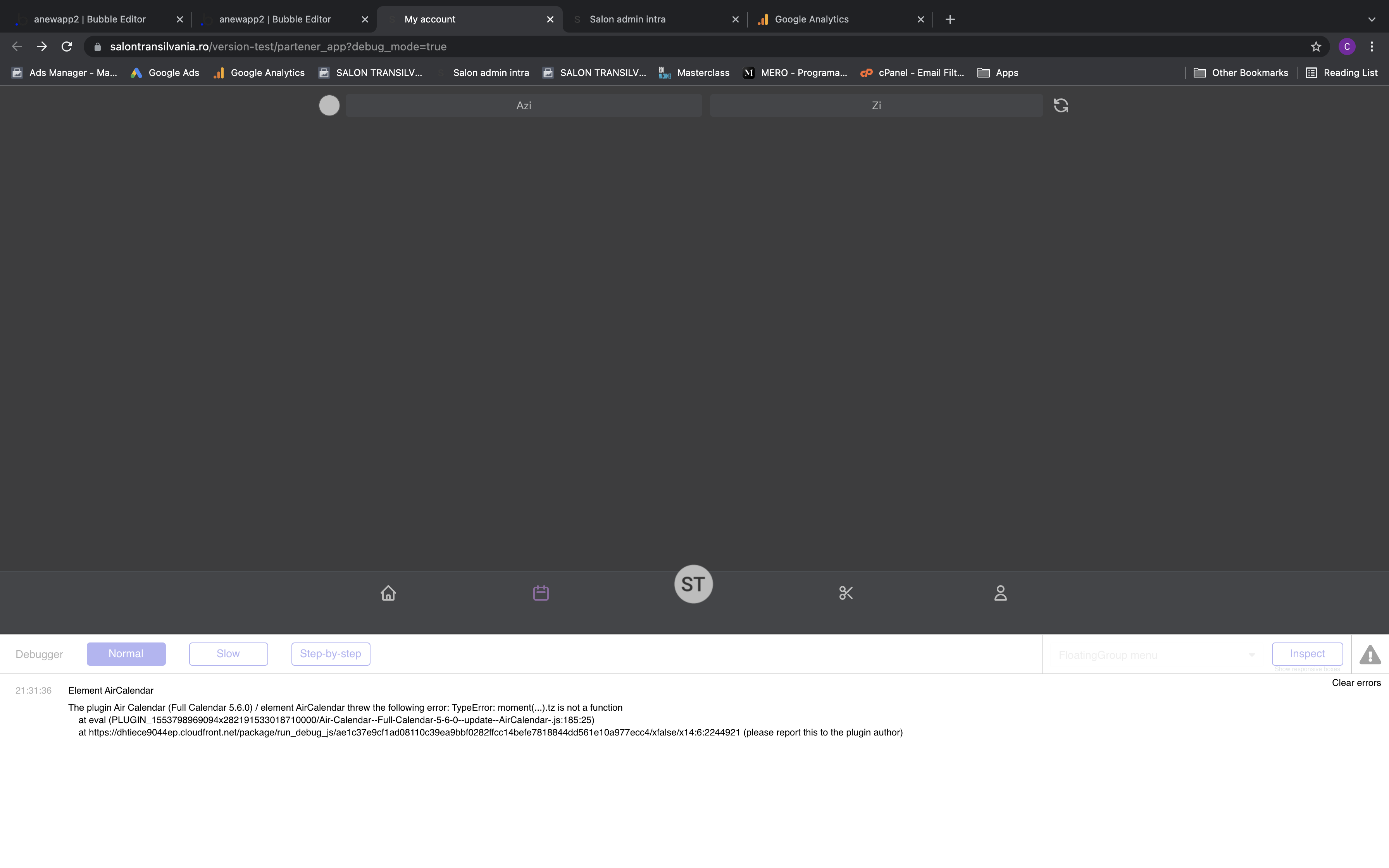Click the gray circle avatar beside Azi
Viewport: 1389px width, 868px height.
pos(329,105)
